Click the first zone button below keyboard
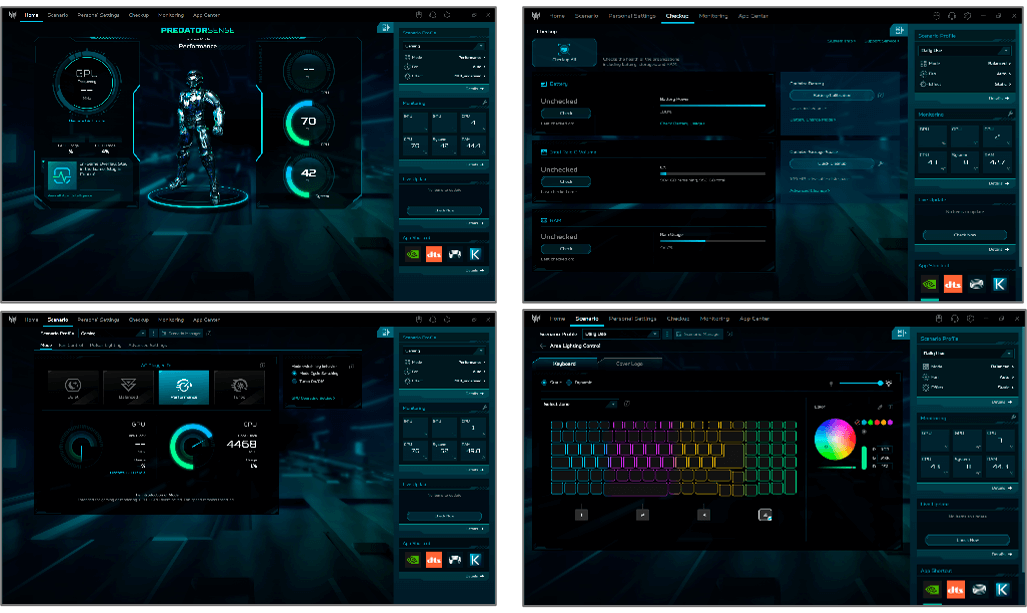 pos(581,515)
